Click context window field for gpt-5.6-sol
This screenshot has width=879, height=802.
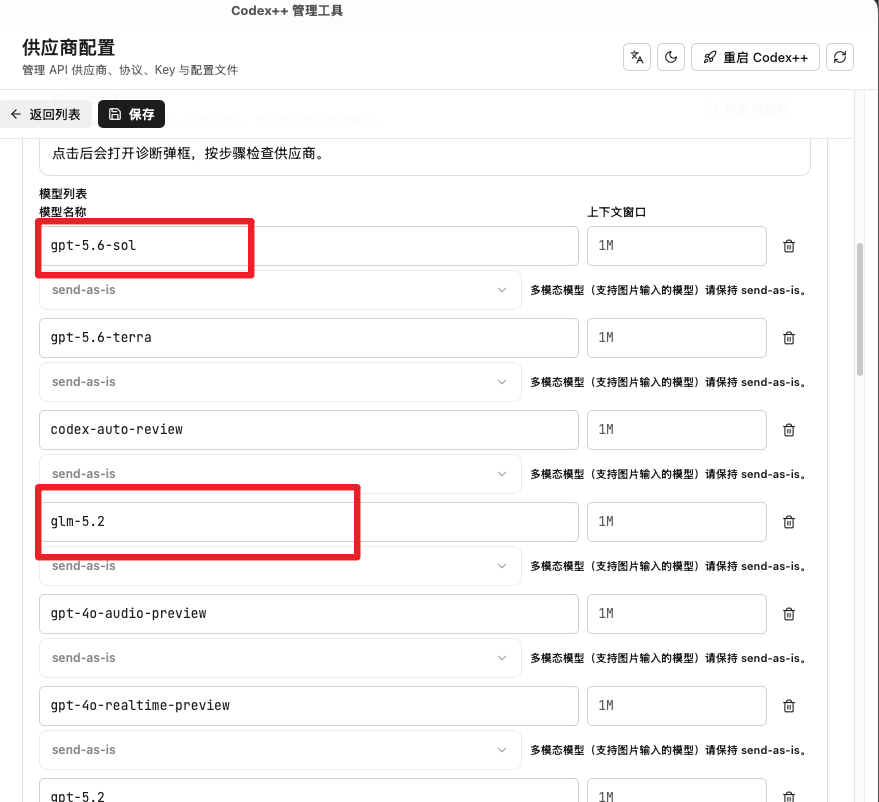tap(677, 246)
